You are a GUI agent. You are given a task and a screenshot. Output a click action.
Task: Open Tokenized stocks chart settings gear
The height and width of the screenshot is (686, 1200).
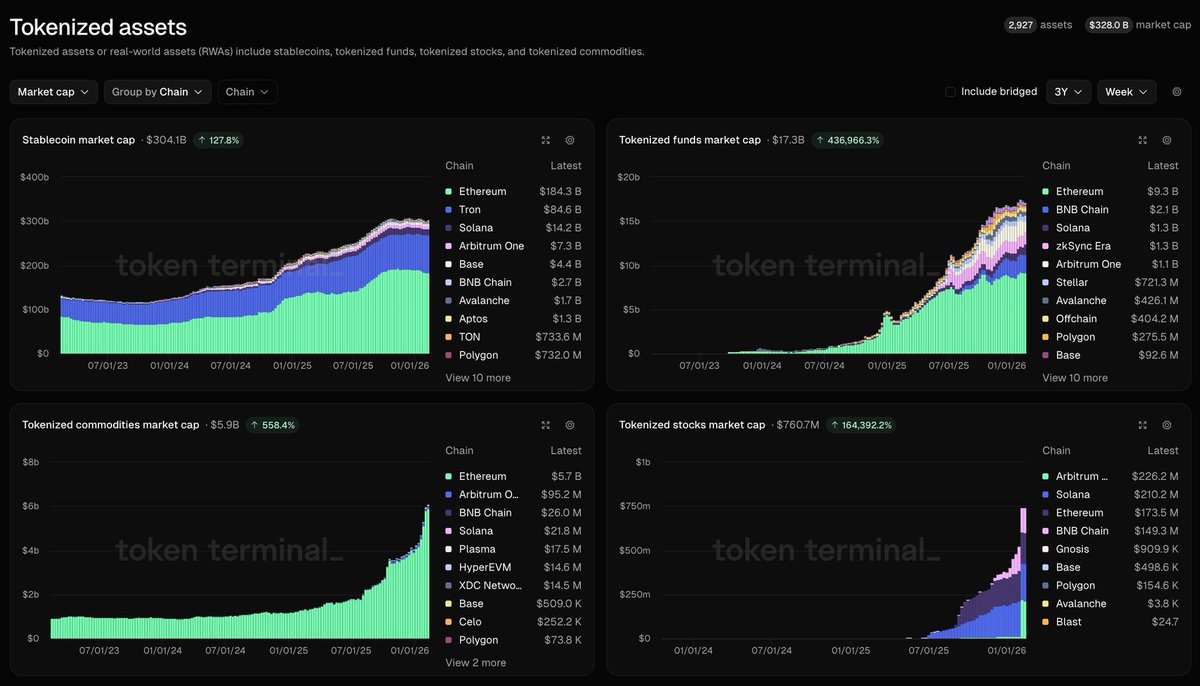click(x=1167, y=425)
